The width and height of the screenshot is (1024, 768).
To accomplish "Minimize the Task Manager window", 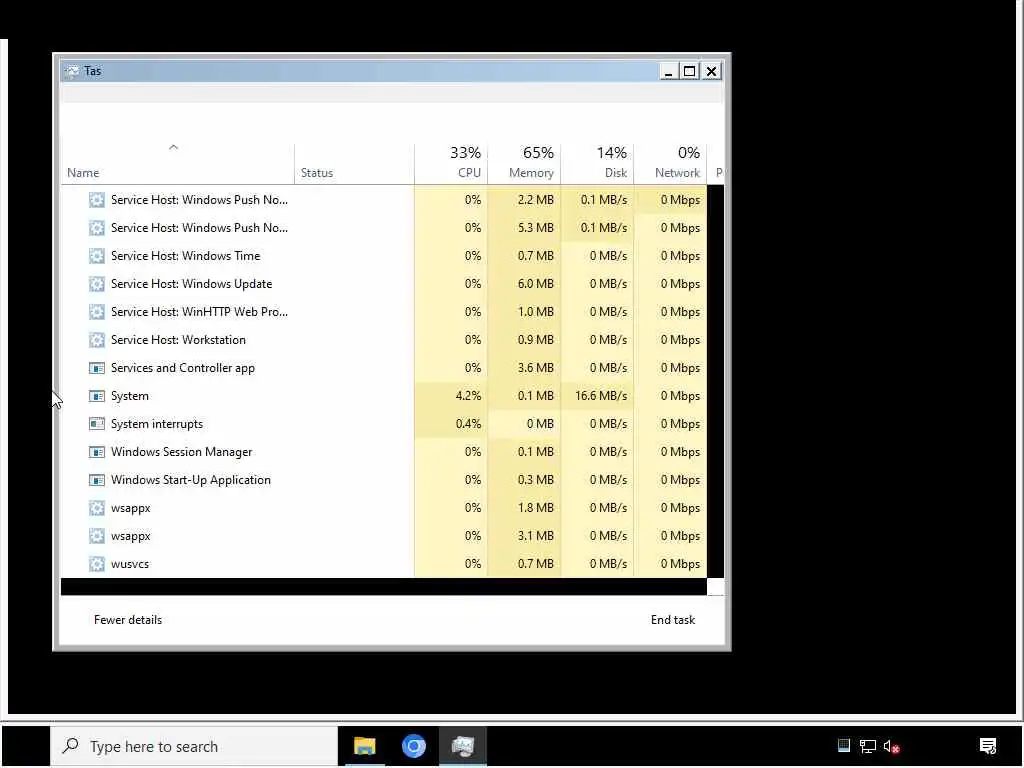I will tap(668, 71).
